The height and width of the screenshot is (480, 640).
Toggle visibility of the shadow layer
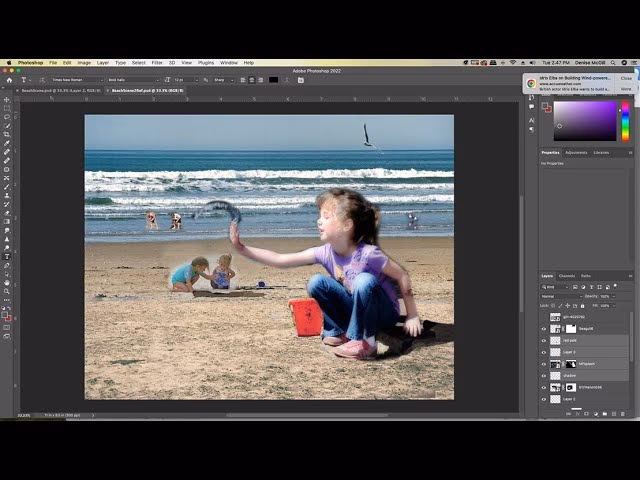click(545, 375)
